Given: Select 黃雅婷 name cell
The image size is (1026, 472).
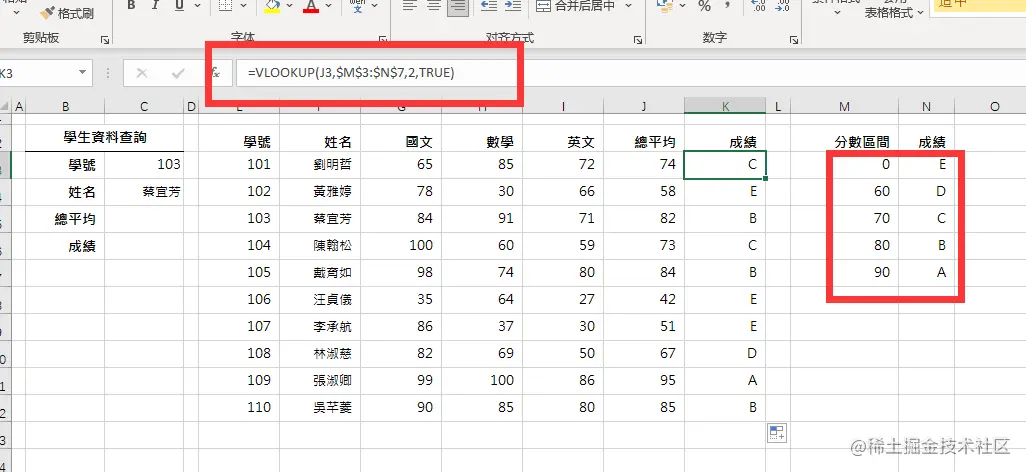Looking at the screenshot, I should (320, 191).
